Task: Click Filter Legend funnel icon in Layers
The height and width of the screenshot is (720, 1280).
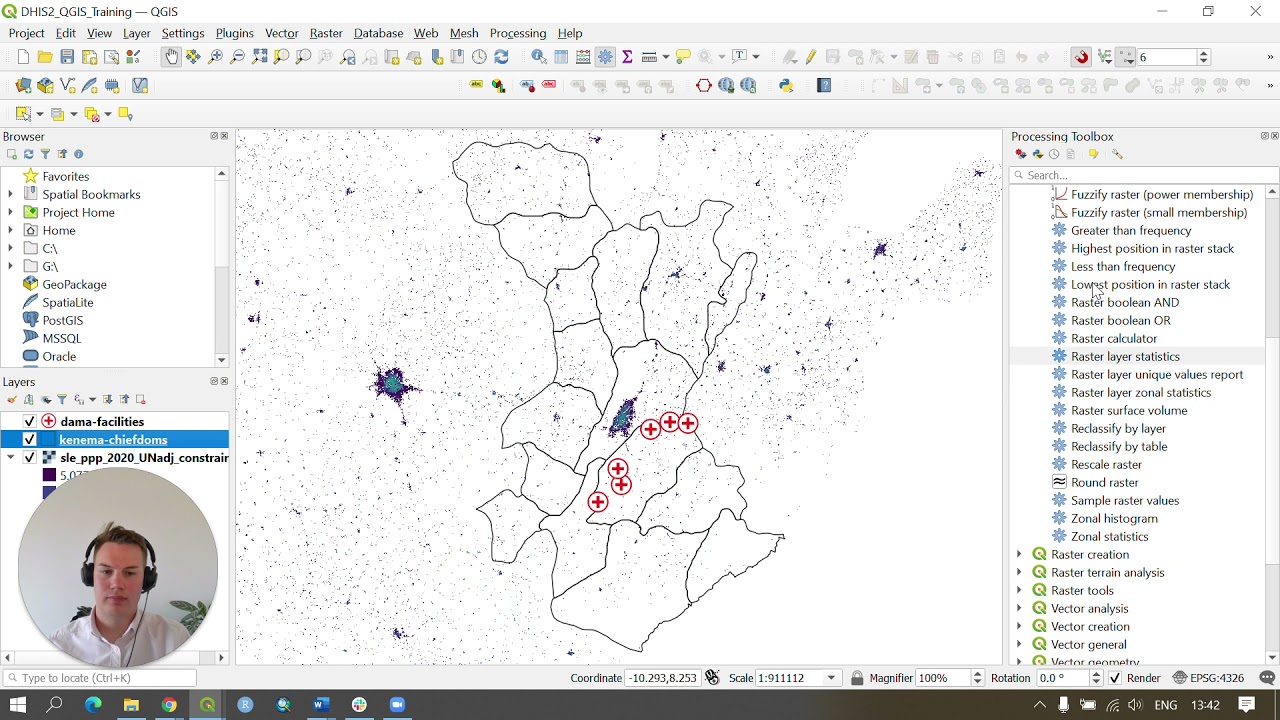Action: (x=61, y=399)
